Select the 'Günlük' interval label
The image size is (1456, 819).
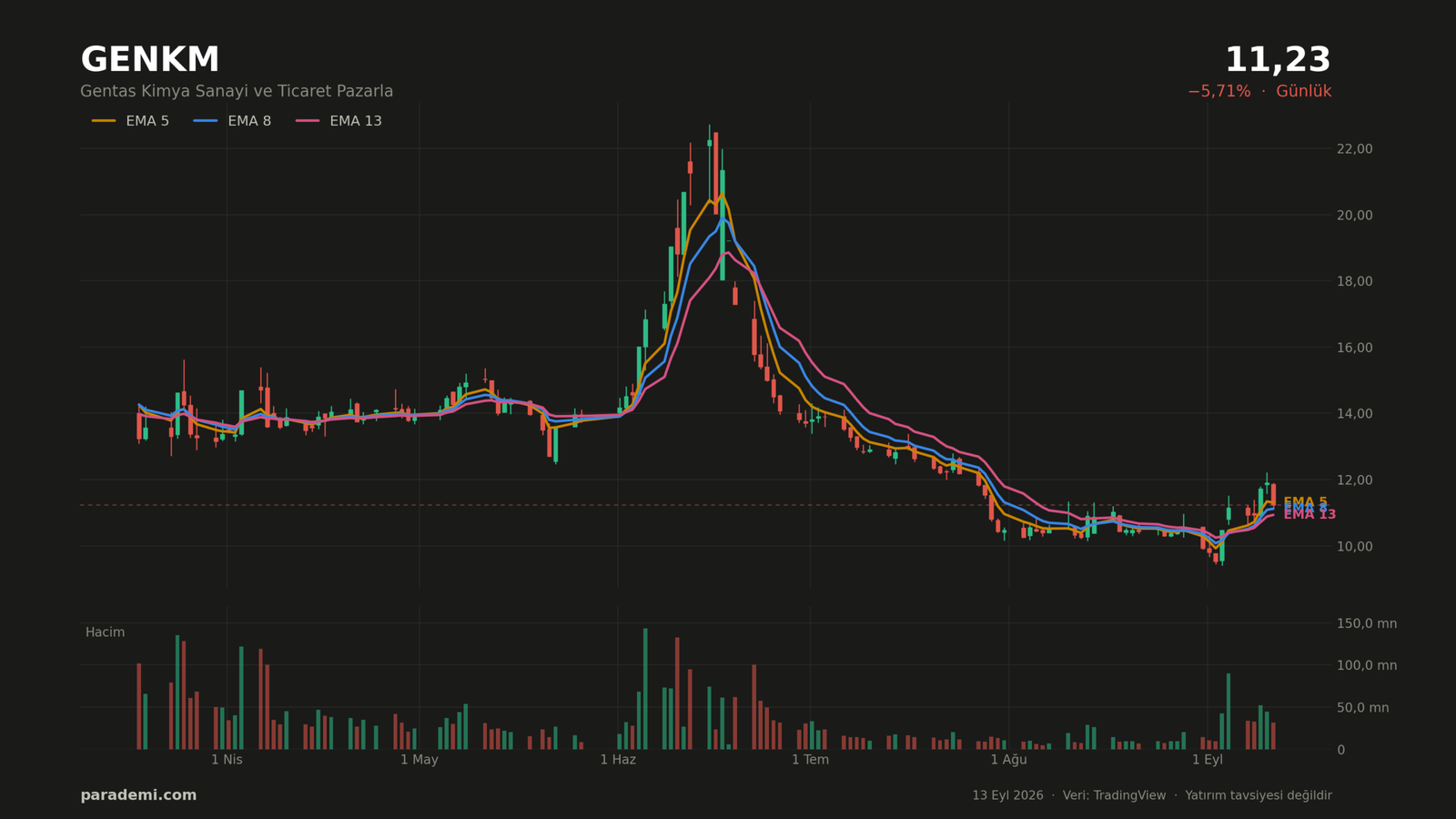[1303, 91]
